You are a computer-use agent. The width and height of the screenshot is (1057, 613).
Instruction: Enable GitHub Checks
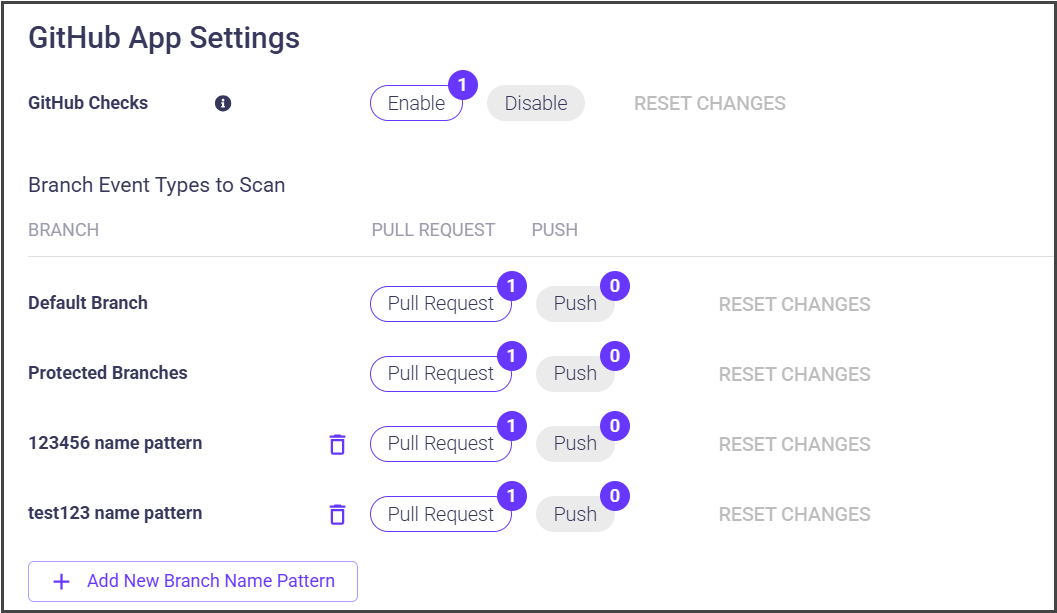(x=416, y=103)
